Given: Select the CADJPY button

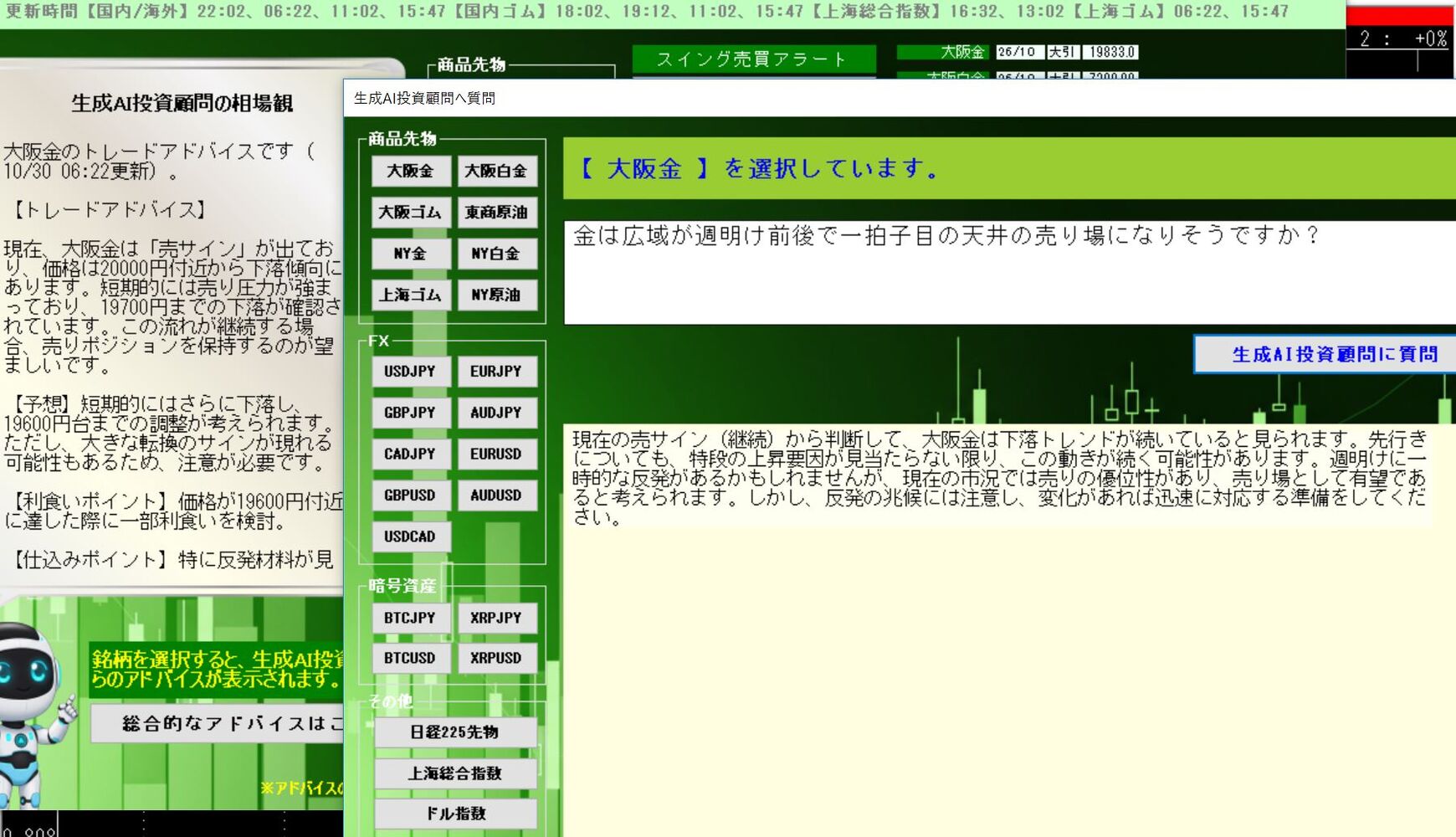Looking at the screenshot, I should (411, 454).
